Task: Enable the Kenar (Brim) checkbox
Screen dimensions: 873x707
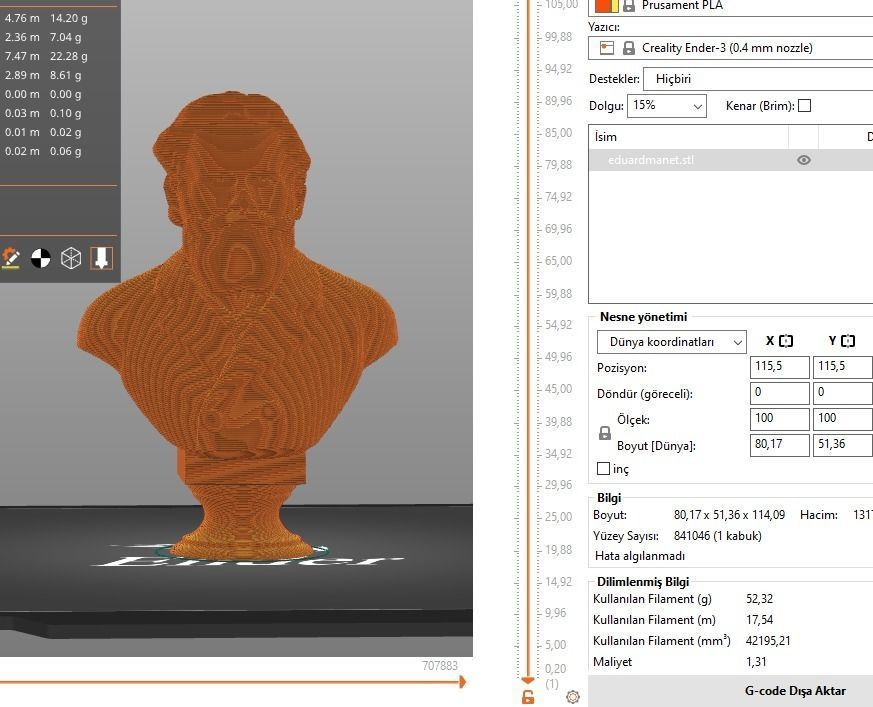Action: point(804,106)
